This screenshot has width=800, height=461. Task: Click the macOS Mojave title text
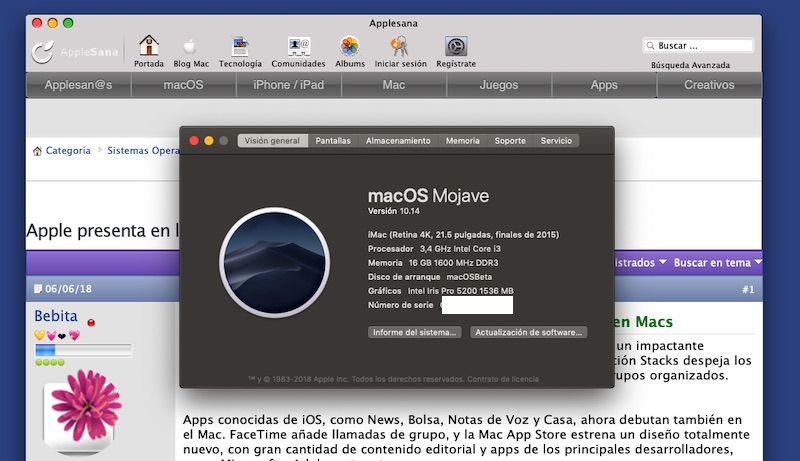point(428,196)
